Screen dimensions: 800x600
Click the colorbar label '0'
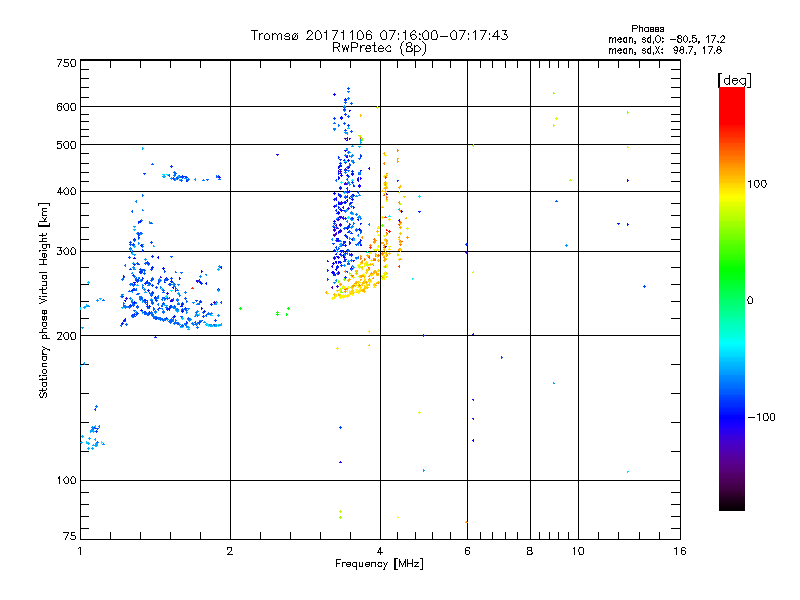(x=750, y=301)
